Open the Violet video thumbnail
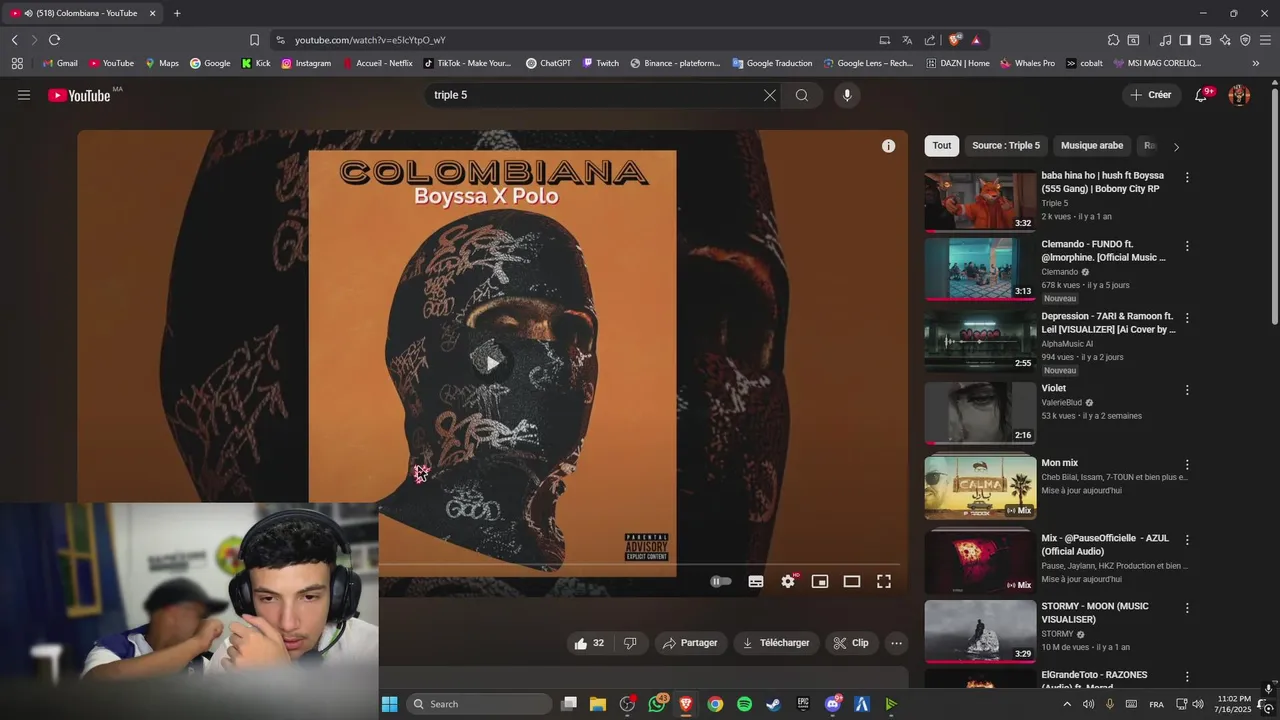1280x720 pixels. 980,413
